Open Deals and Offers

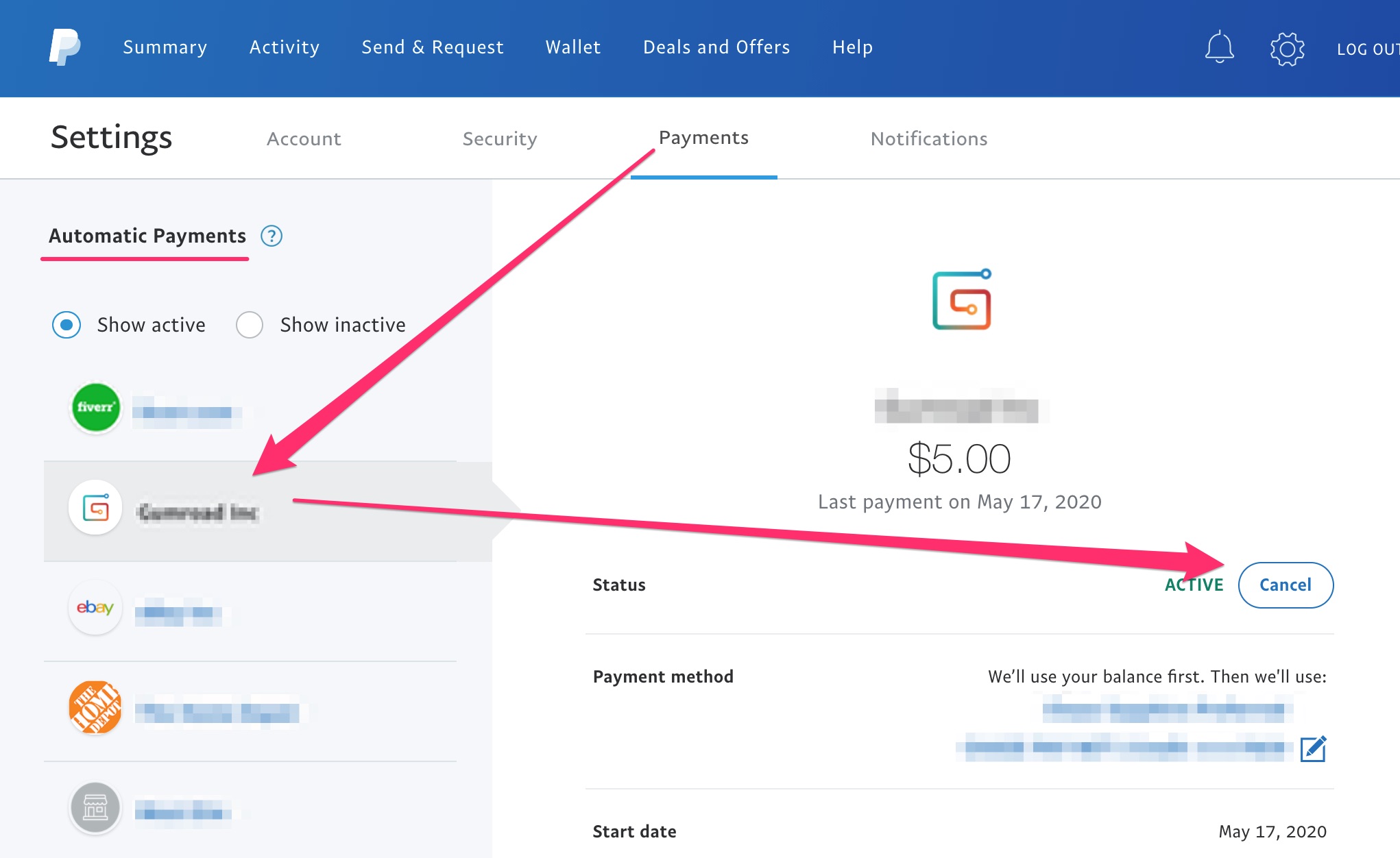click(x=716, y=47)
